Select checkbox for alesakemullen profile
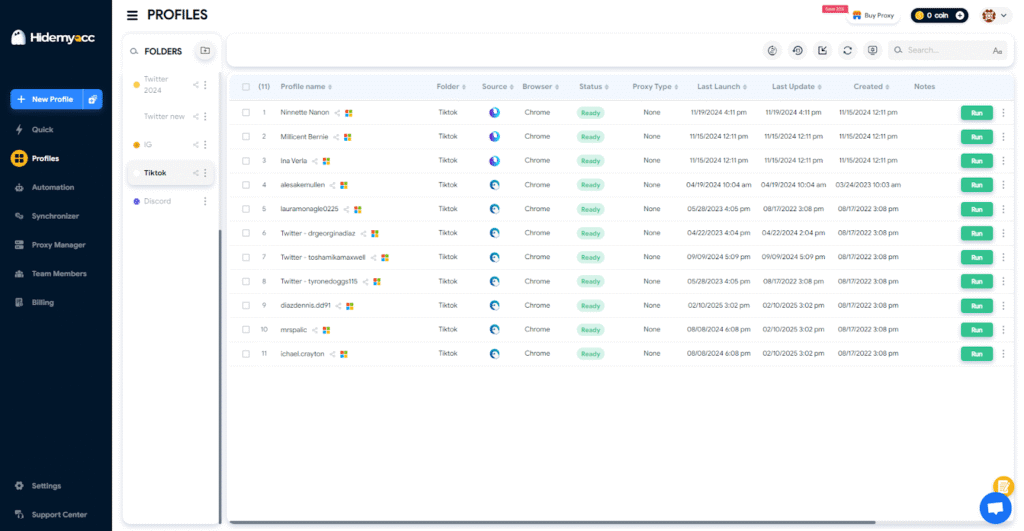 [x=246, y=185]
